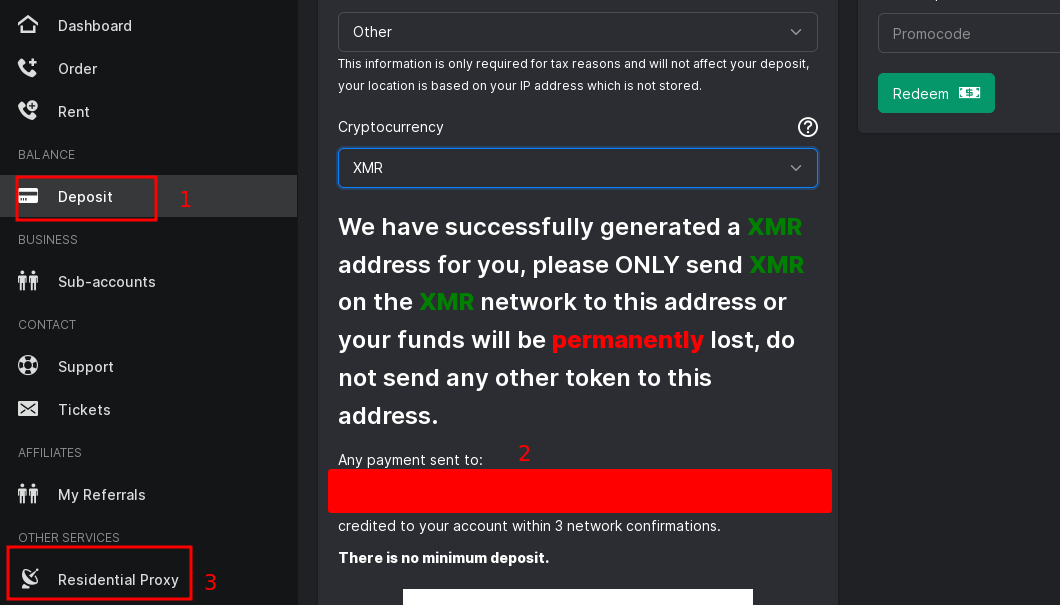This screenshot has width=1060, height=605.
Task: Open the Other location dropdown
Action: [577, 32]
